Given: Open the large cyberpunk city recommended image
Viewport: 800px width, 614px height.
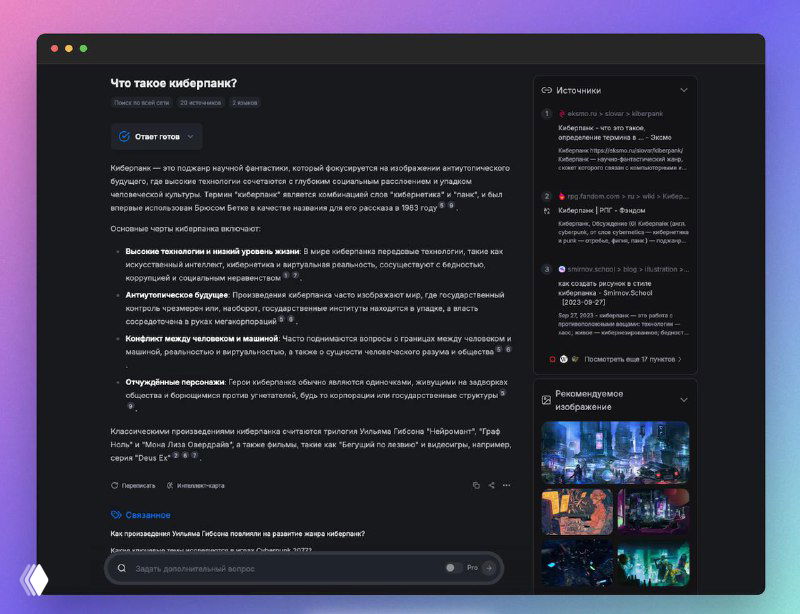Looking at the screenshot, I should point(615,452).
